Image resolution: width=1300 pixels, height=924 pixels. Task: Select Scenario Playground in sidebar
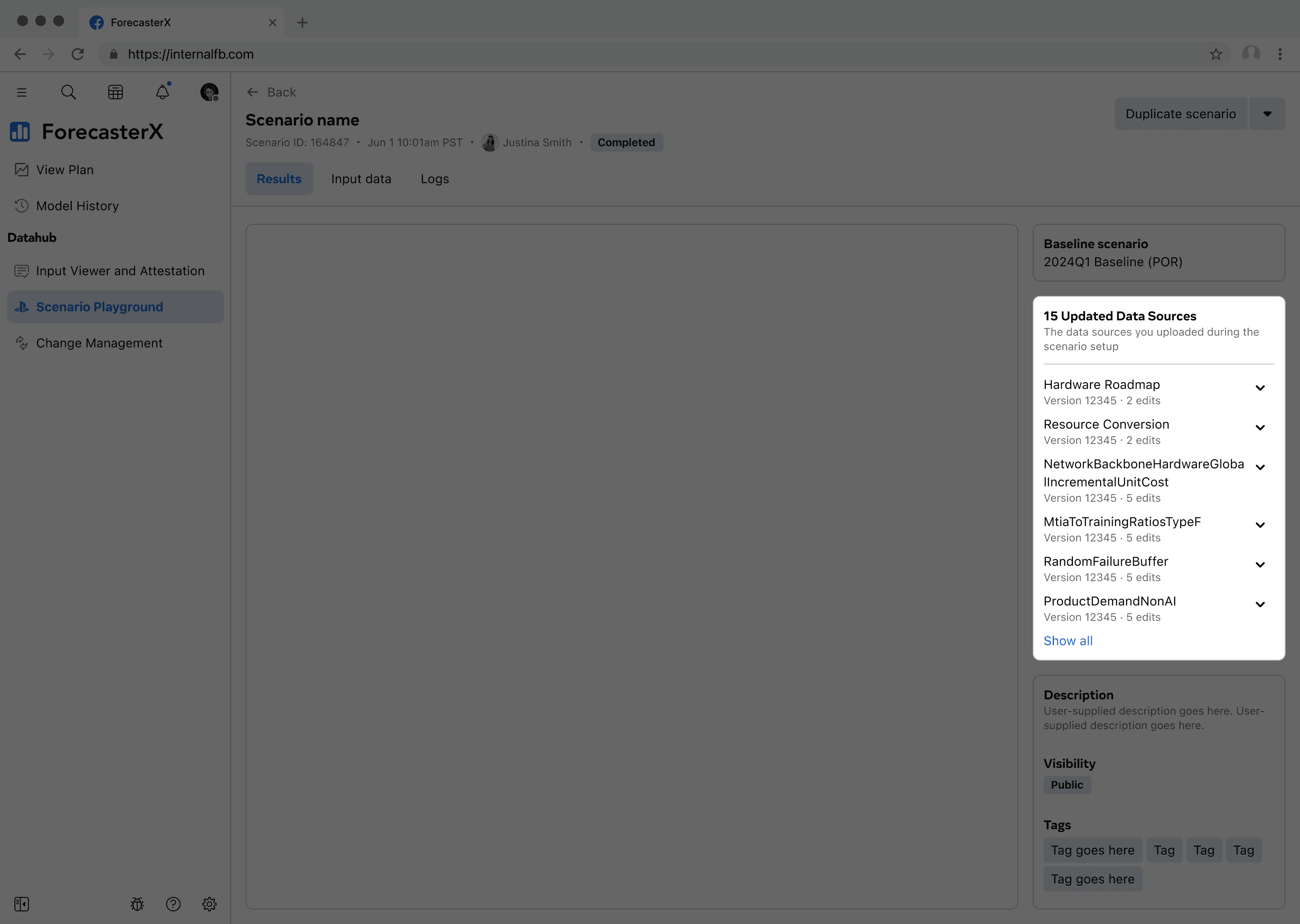(x=116, y=307)
